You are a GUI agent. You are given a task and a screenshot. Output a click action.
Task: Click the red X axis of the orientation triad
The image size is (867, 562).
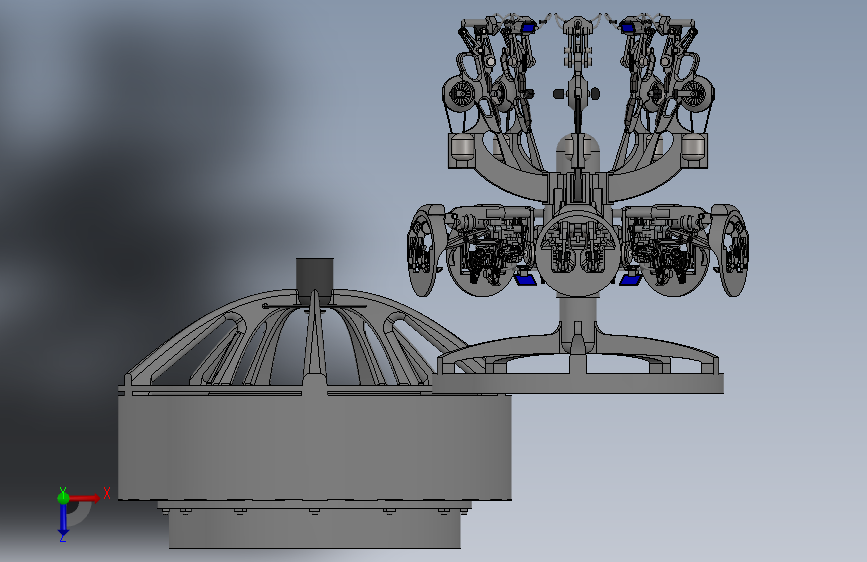[x=84, y=498]
